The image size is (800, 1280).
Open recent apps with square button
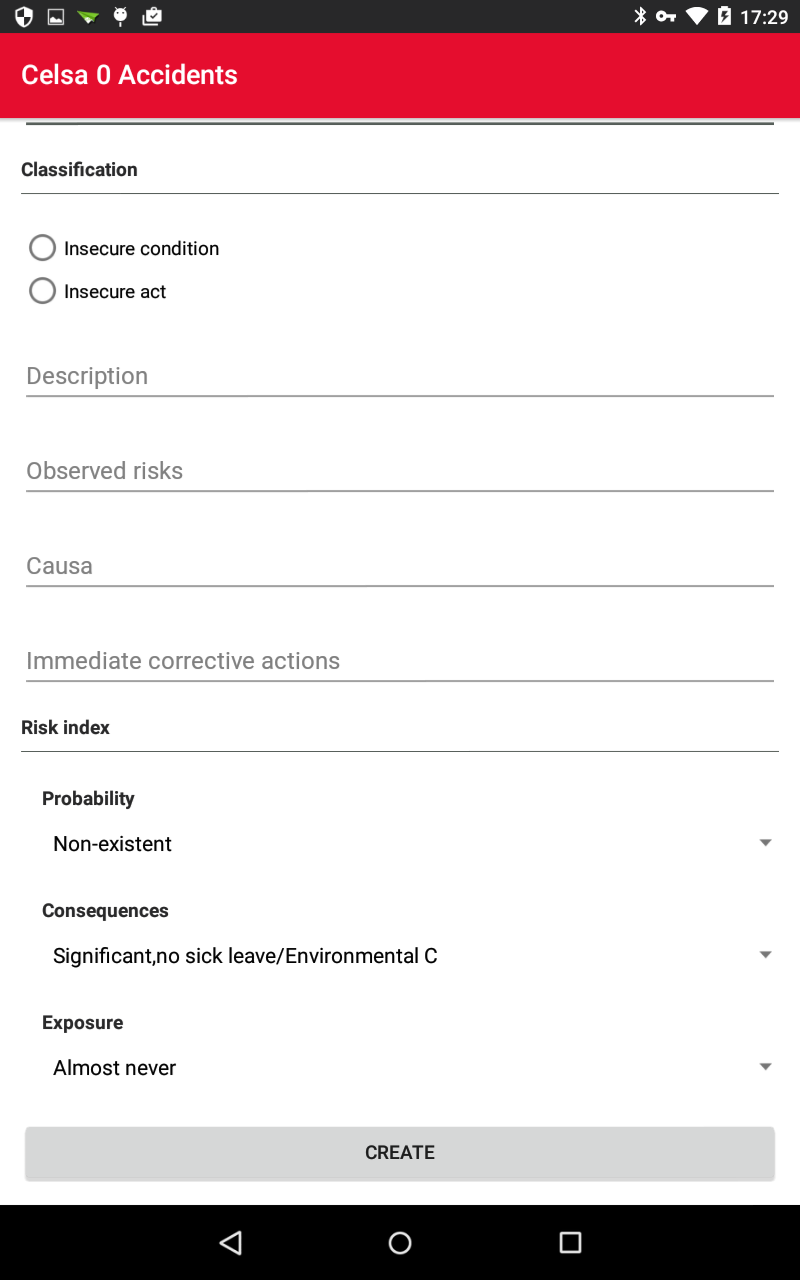pos(570,1242)
